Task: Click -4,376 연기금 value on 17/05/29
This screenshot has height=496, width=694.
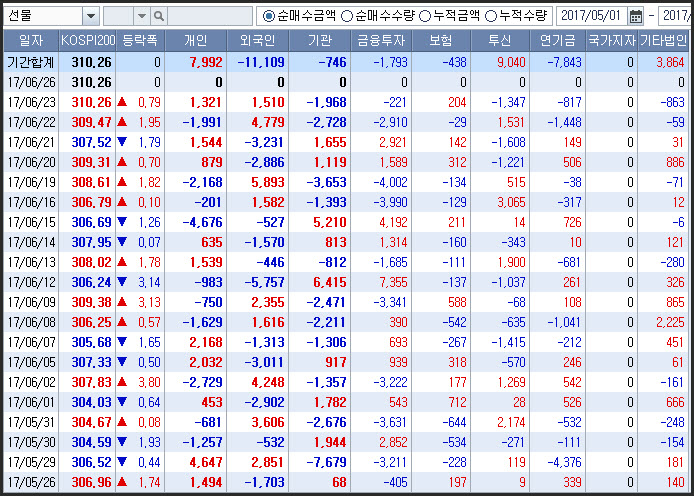Action: [564, 462]
